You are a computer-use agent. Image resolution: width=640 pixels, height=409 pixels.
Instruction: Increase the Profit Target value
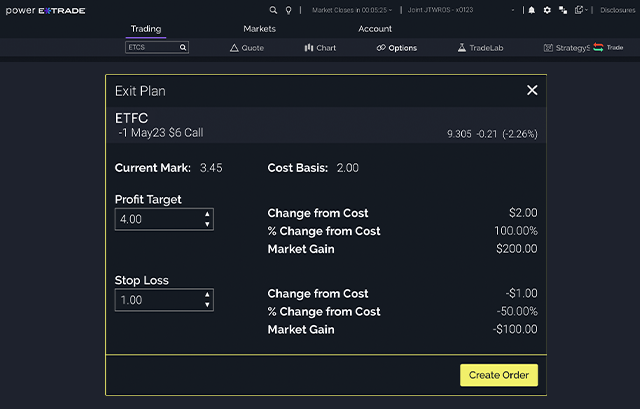pos(207,214)
